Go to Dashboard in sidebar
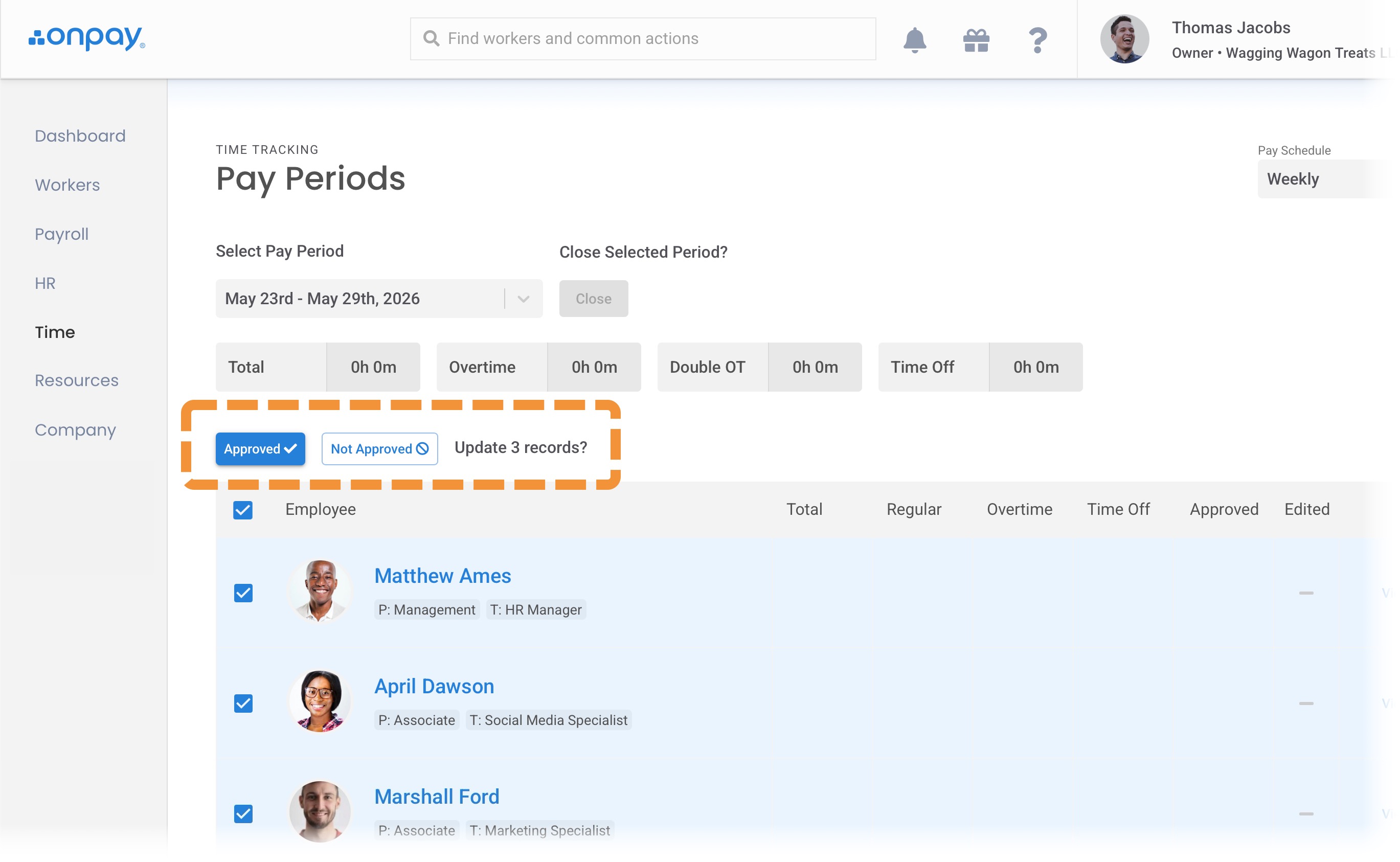Viewport: 1400px width, 862px height. [80, 135]
